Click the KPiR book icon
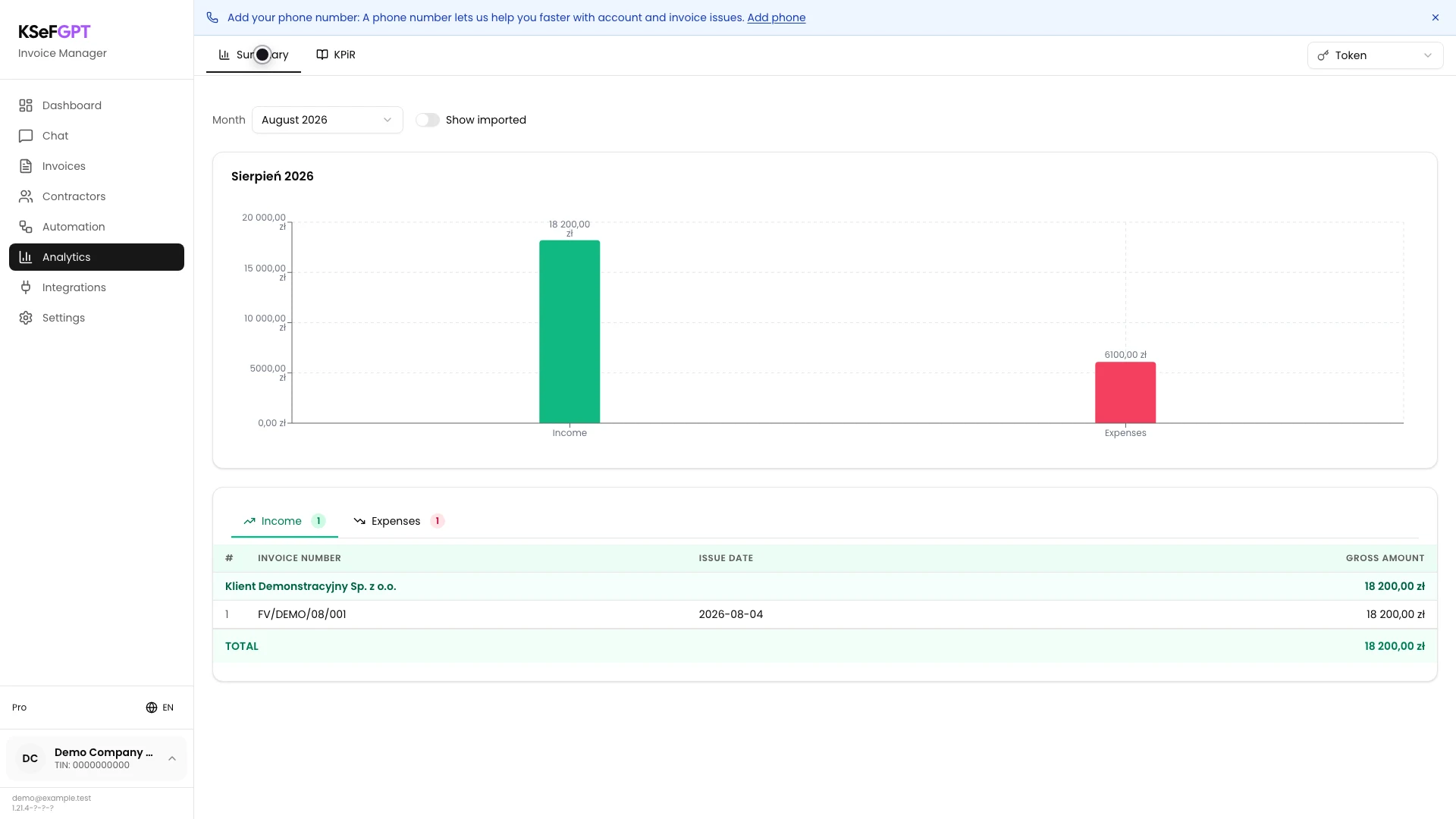The image size is (1456, 819). coord(322,55)
